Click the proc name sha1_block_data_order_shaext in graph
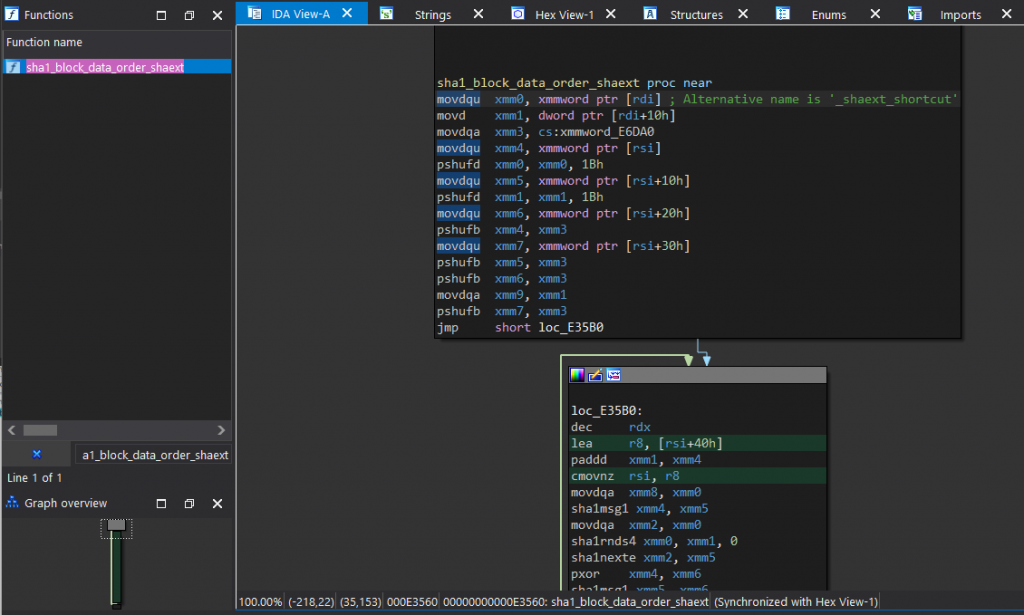This screenshot has width=1024, height=615. (x=538, y=82)
